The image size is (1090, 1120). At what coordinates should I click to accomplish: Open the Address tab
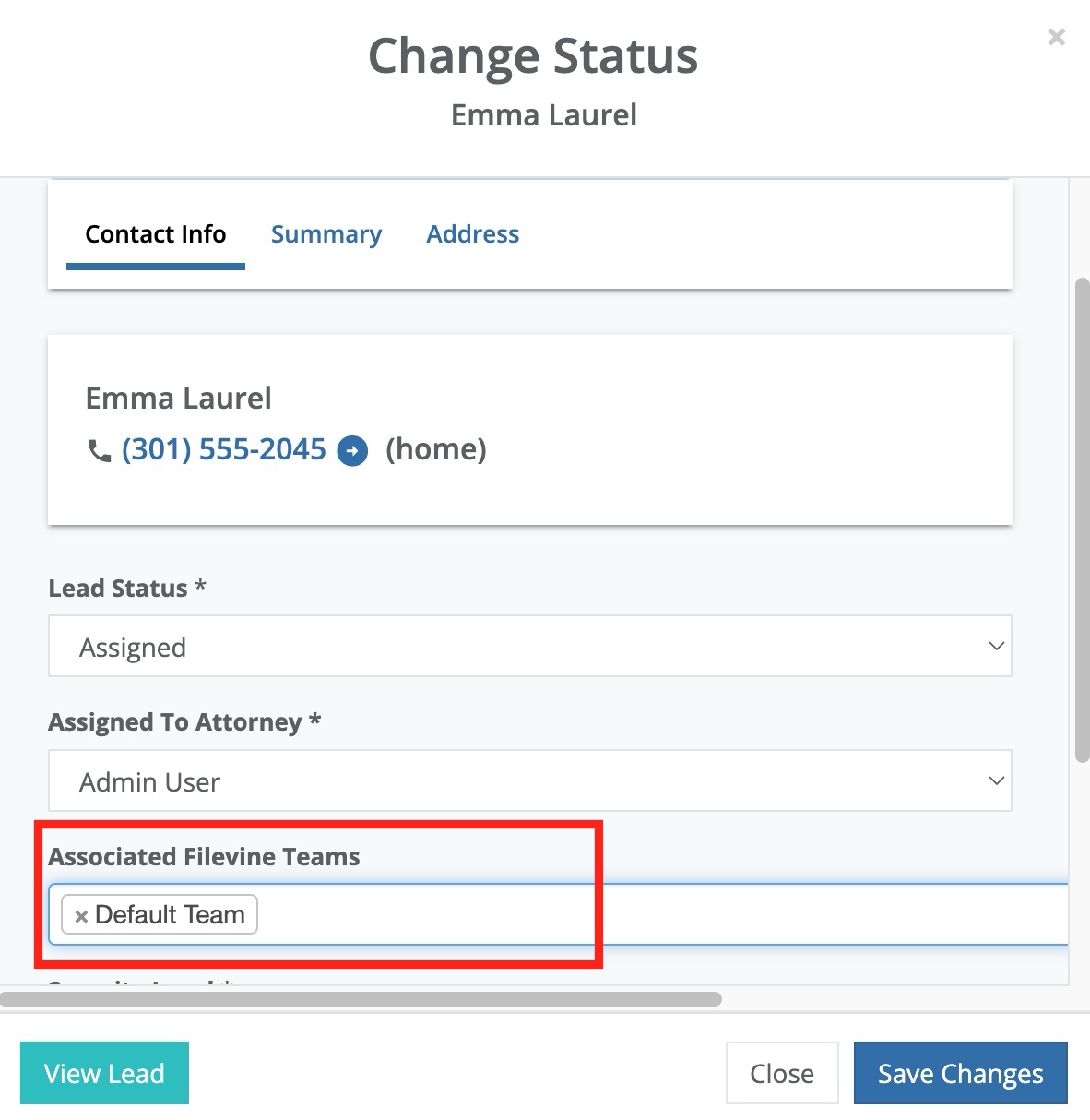472,234
